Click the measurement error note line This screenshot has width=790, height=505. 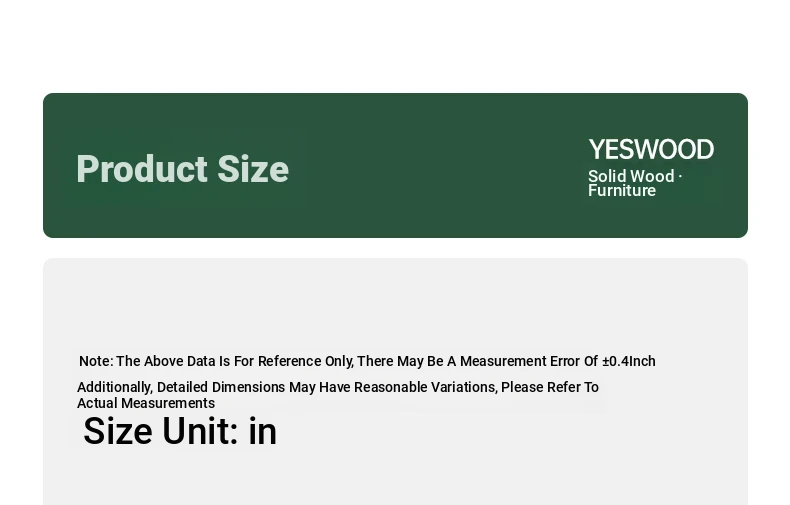[x=367, y=361]
